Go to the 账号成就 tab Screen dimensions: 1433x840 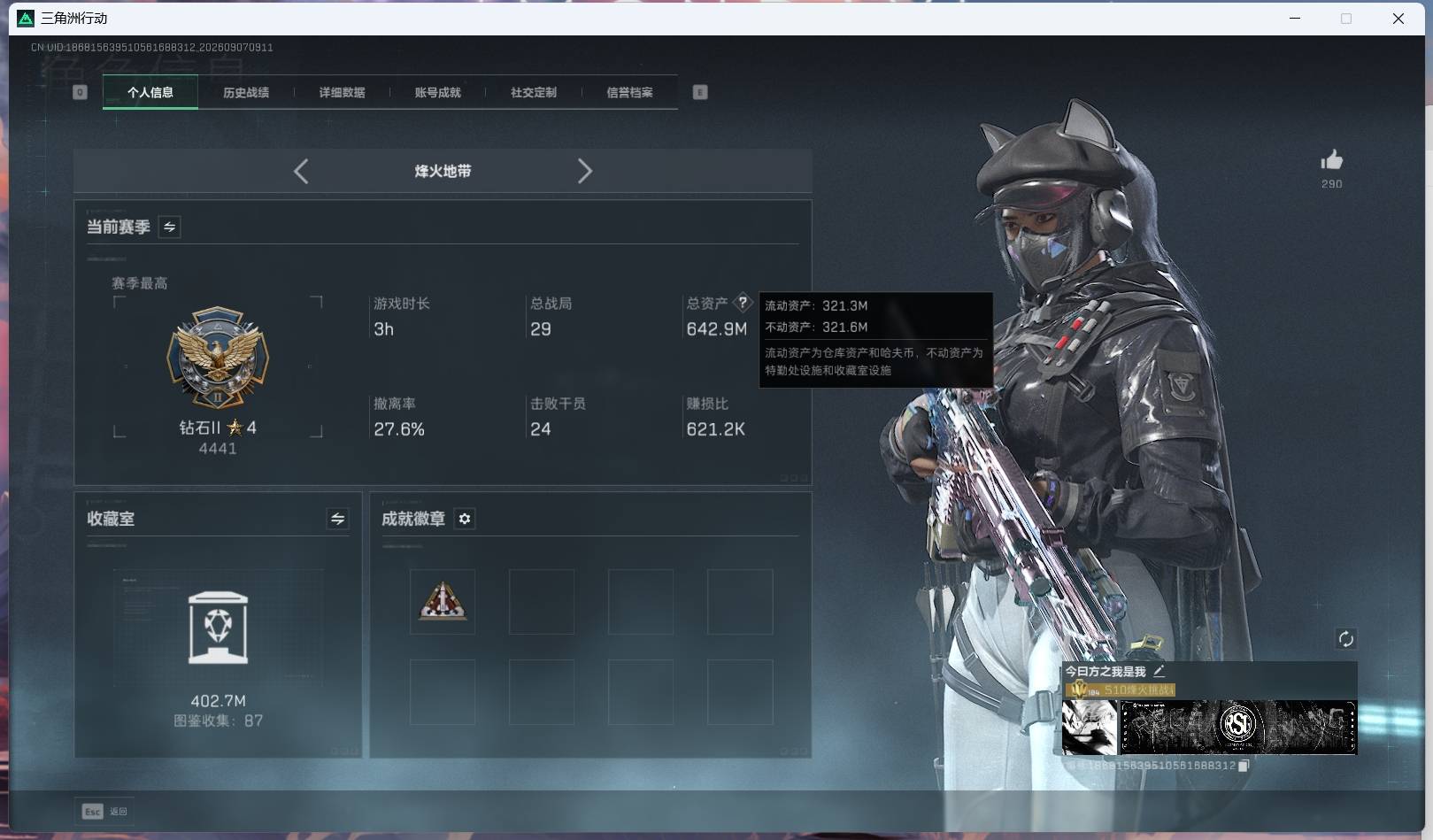(x=438, y=92)
